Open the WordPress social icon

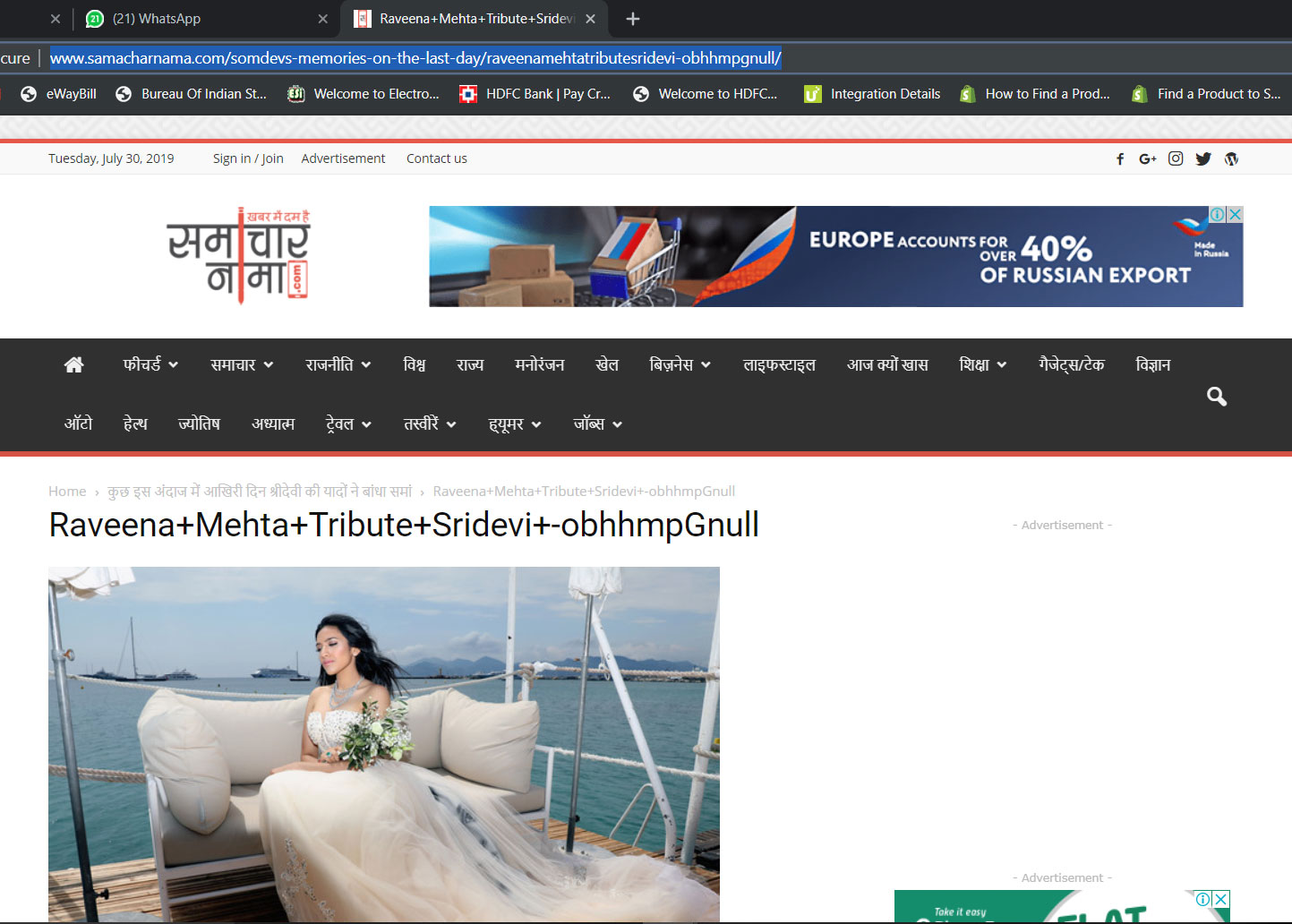click(1232, 158)
